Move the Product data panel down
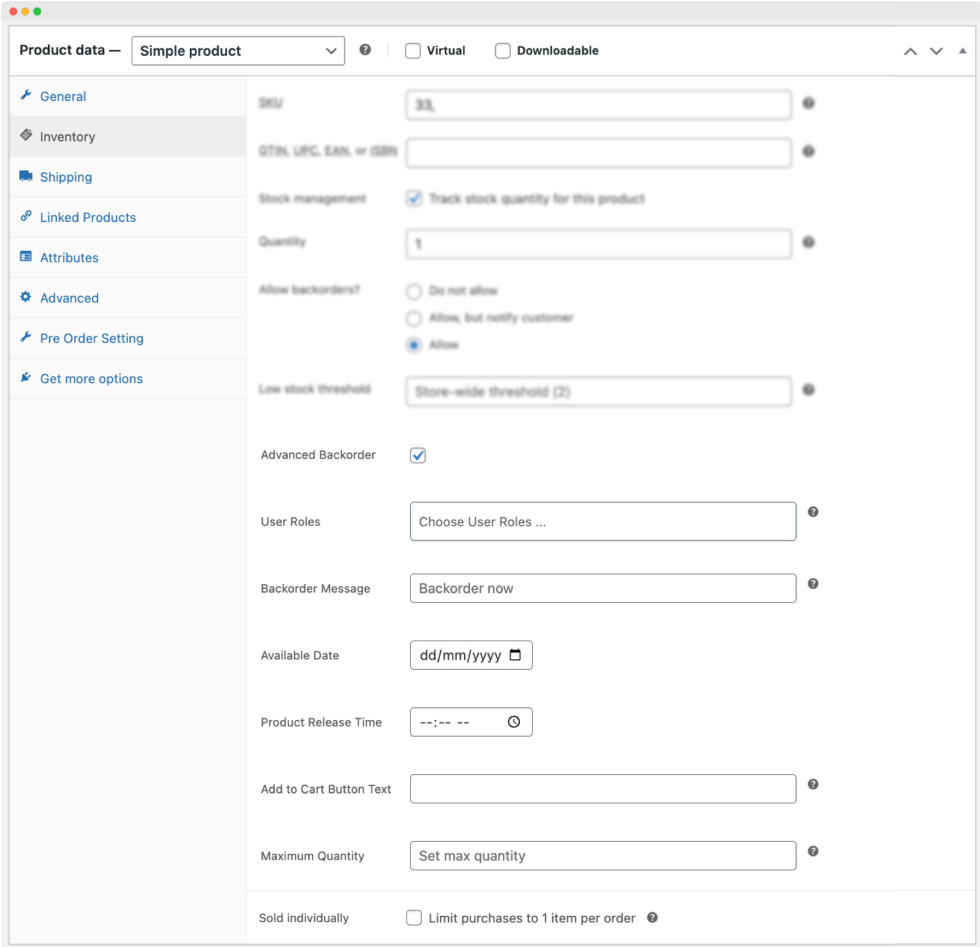 [x=936, y=51]
